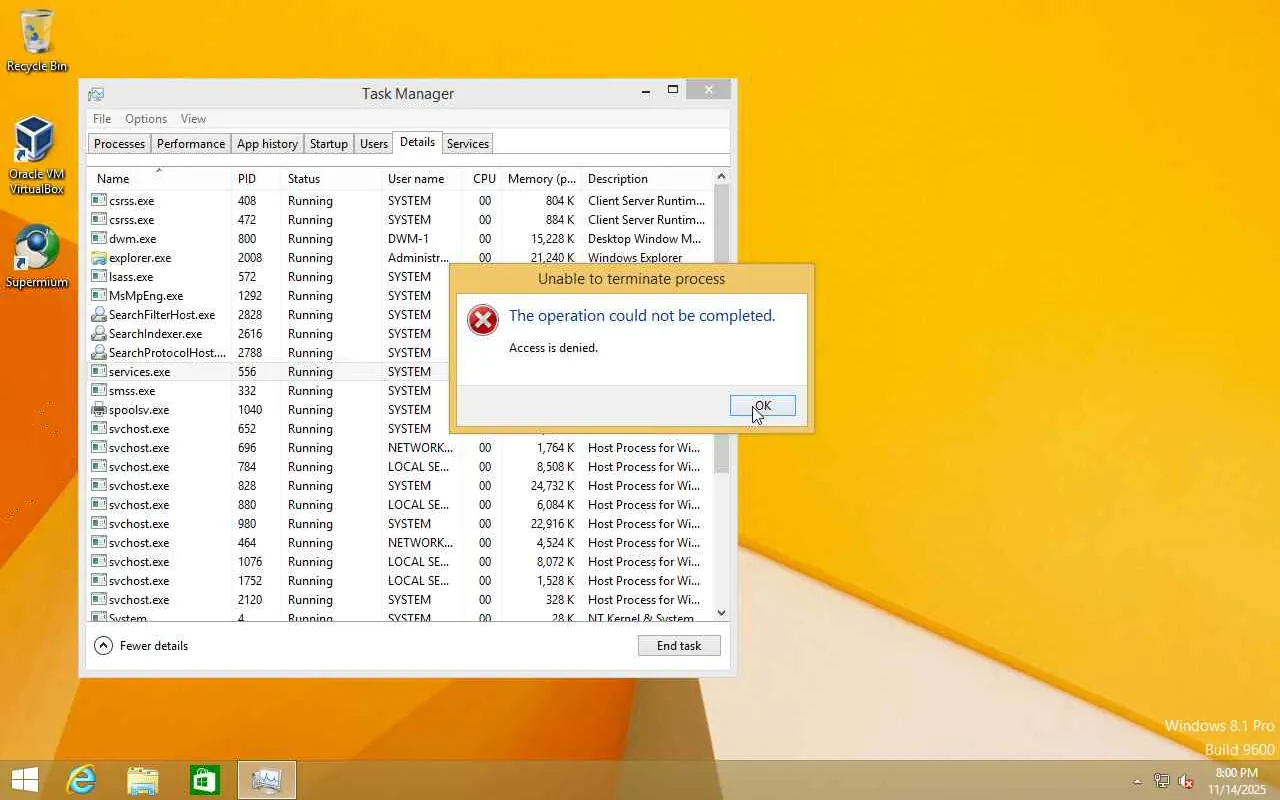This screenshot has width=1280, height=800.
Task: Click the SearchFilterHost.exe process icon
Action: (x=99, y=314)
